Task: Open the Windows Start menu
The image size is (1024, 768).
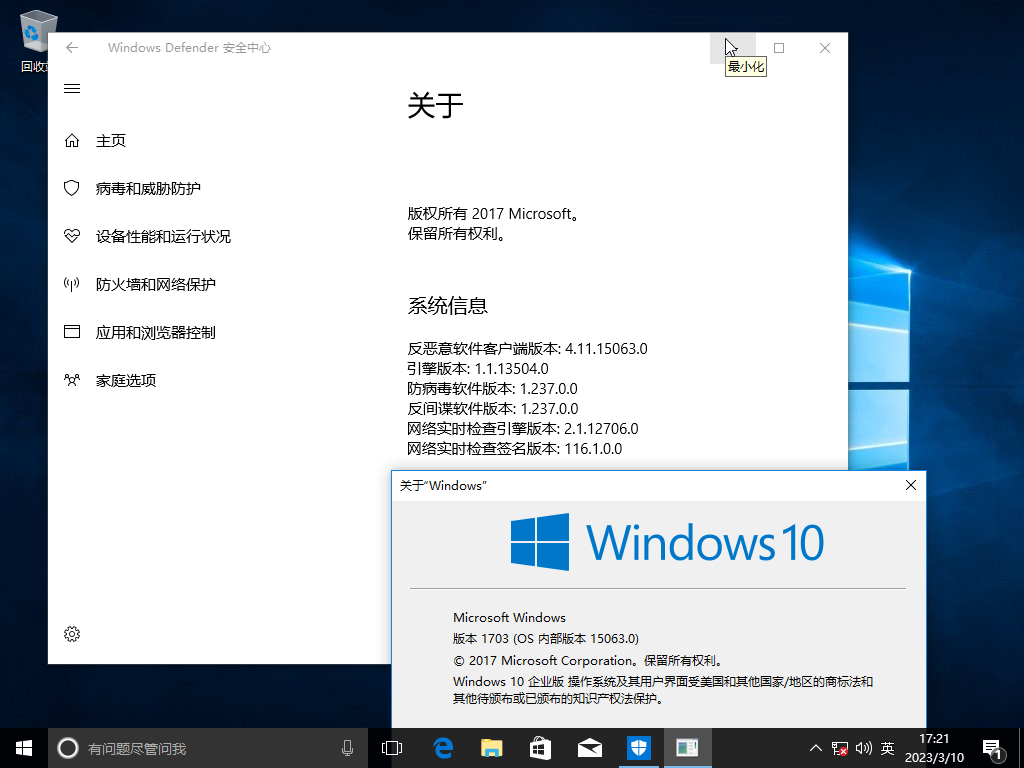Action: click(x=24, y=748)
